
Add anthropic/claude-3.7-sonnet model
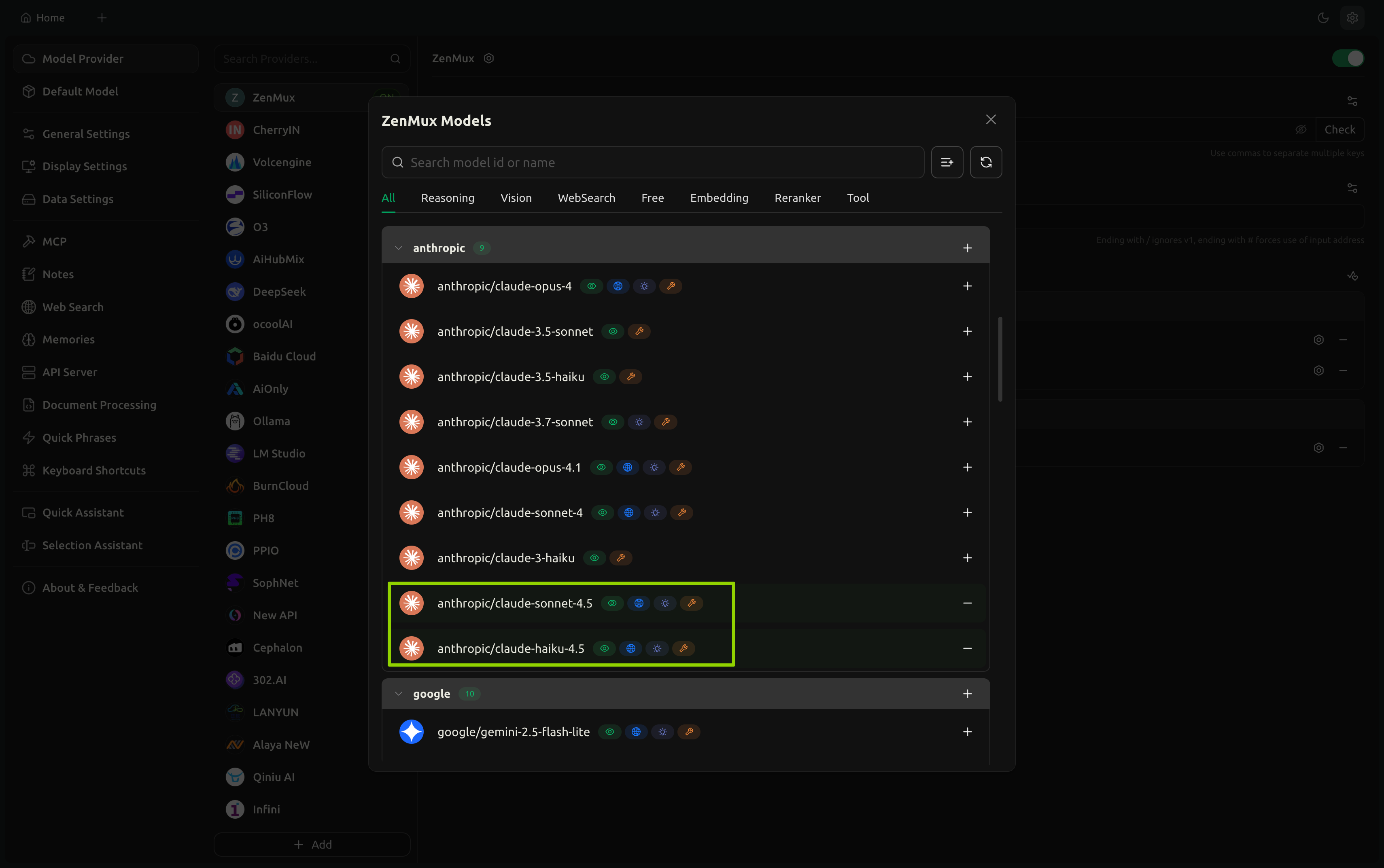967,422
